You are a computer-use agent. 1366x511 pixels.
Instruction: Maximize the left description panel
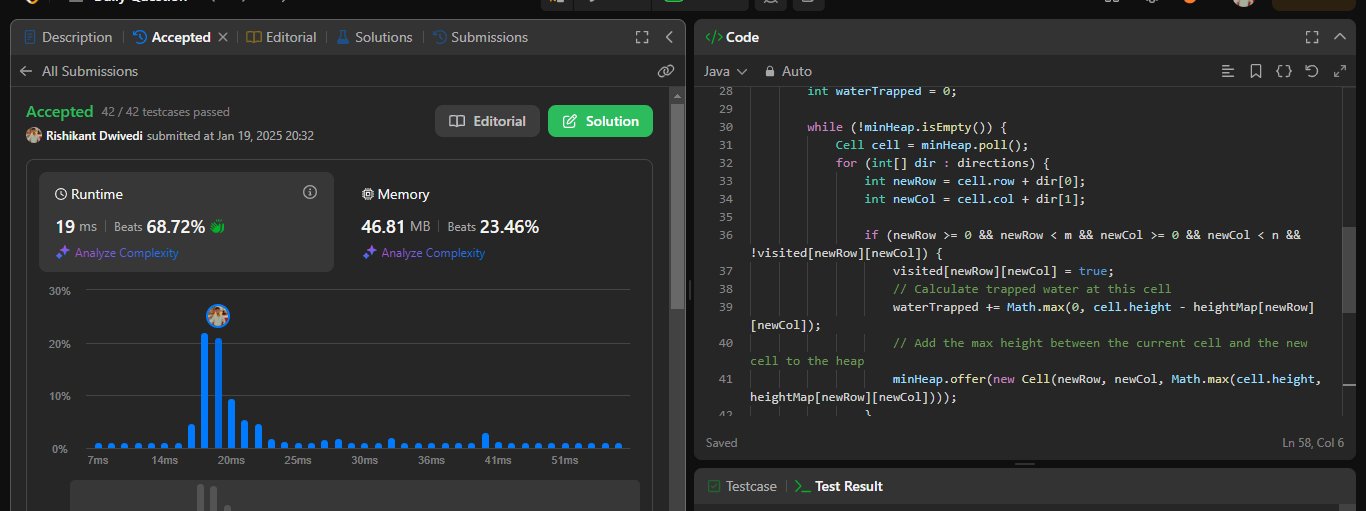pos(642,37)
